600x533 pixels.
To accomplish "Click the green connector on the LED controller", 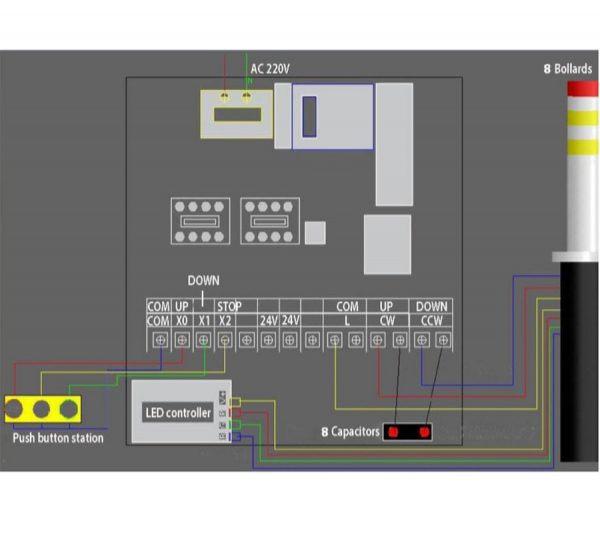I will pyautogui.click(x=235, y=424).
